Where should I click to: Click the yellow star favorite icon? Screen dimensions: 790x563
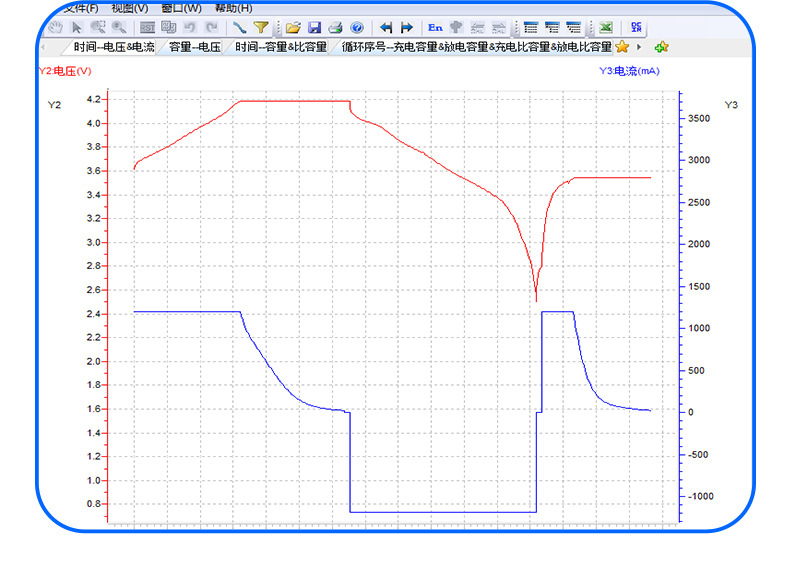click(622, 47)
